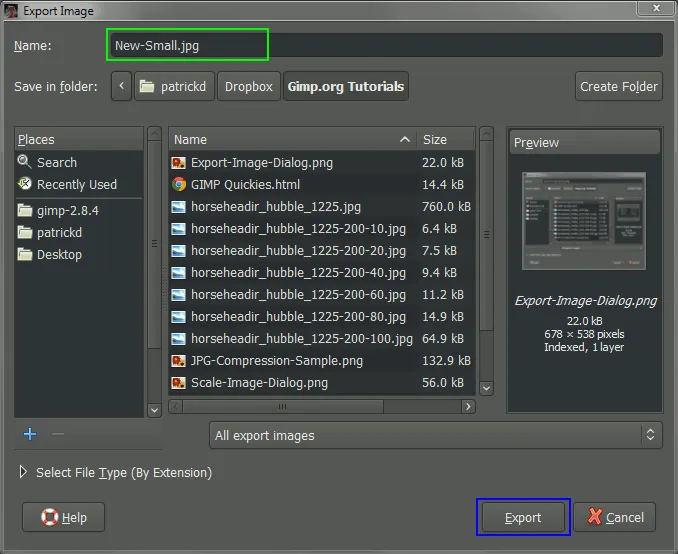Viewport: 678px width, 554px height.
Task: Click the Recently Used clock icon
Action: (x=25, y=184)
